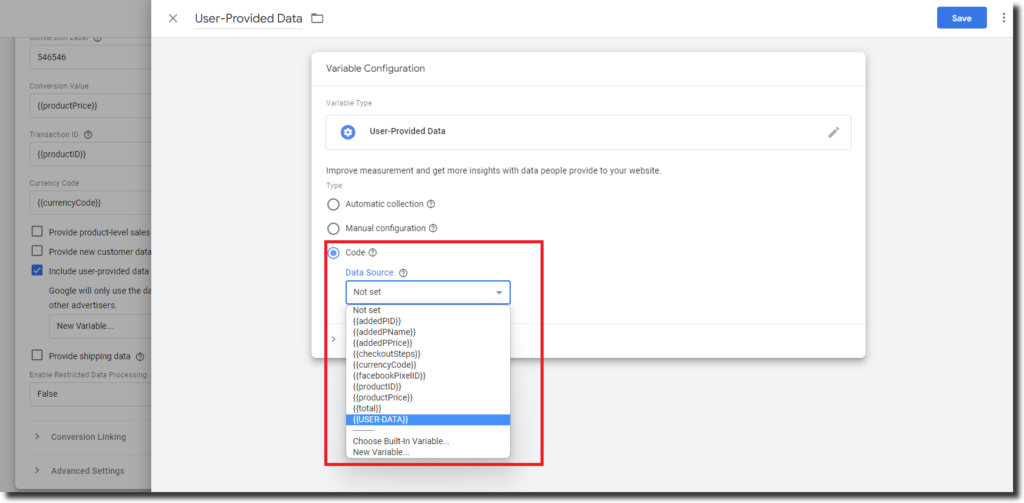Choose {{facebookPixelID}} from the list
The height and width of the screenshot is (503, 1024).
pyautogui.click(x=428, y=376)
